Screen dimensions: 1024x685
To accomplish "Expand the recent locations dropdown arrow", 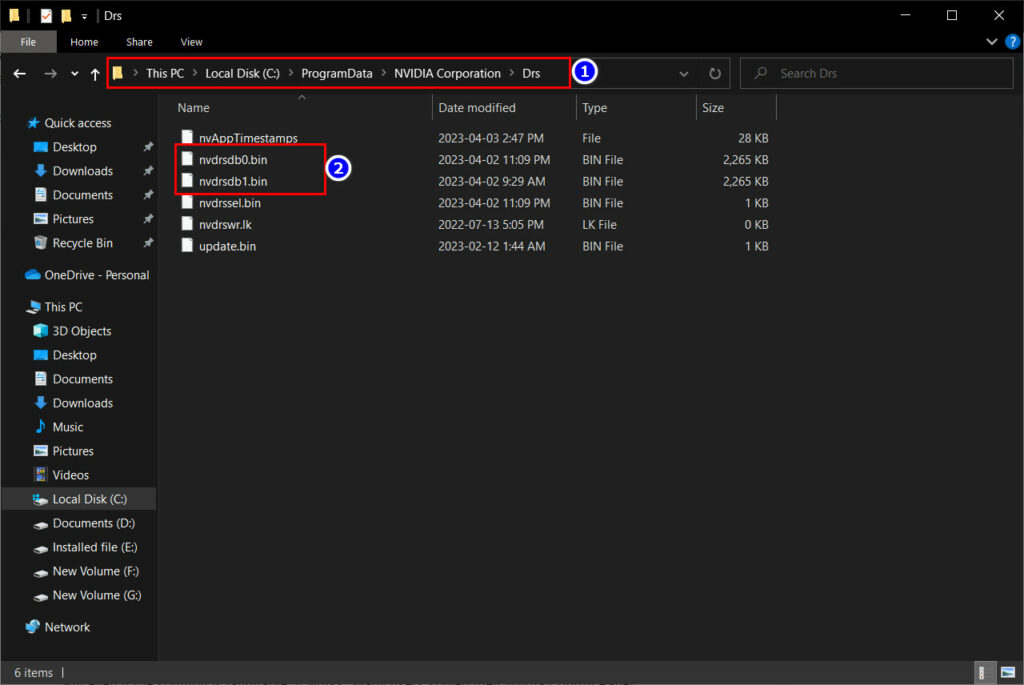I will [x=74, y=74].
